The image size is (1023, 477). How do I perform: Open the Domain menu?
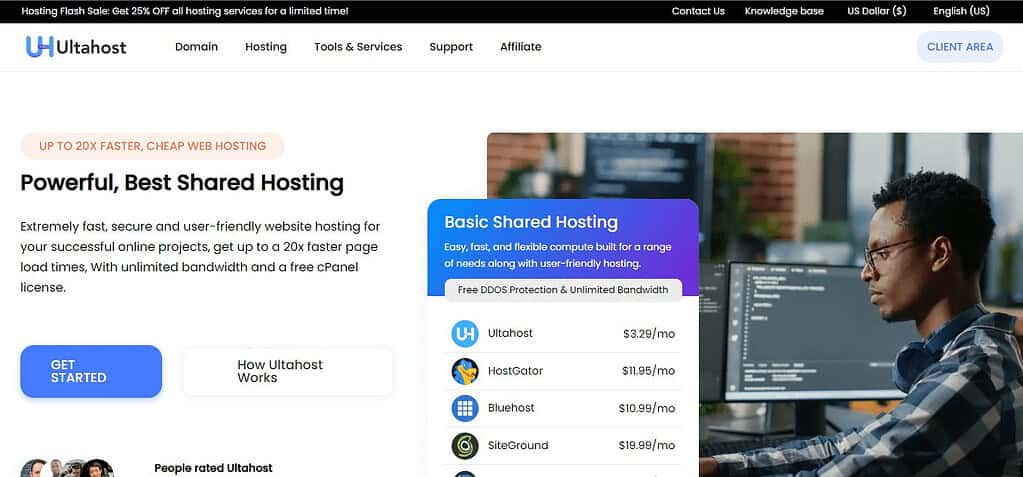196,47
